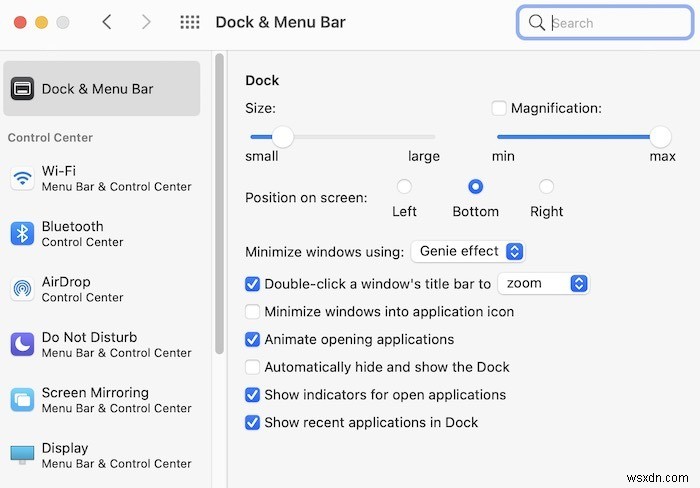
Task: Expand the title bar zoom dropdown
Action: [543, 283]
